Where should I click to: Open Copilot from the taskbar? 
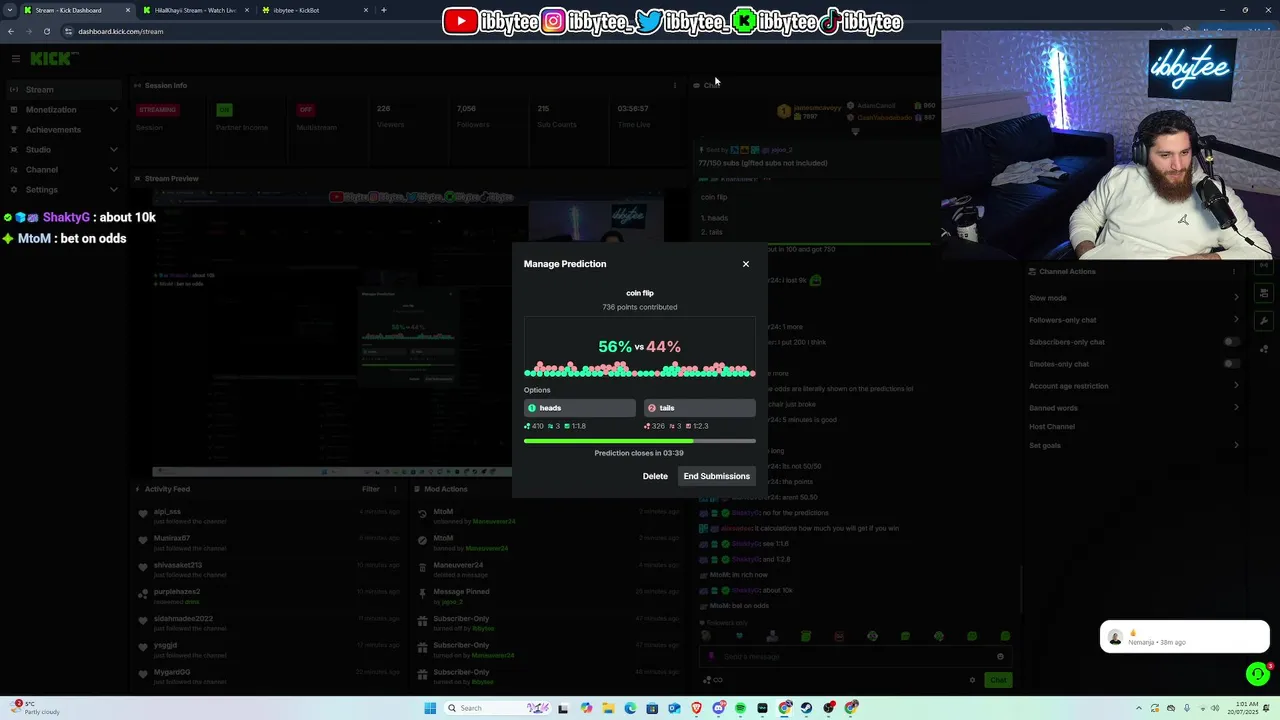(586, 708)
